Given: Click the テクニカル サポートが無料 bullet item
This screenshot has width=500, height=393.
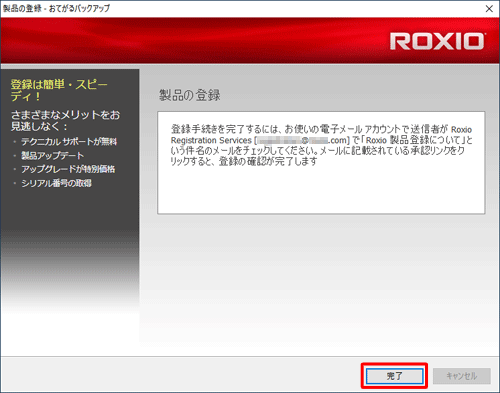Looking at the screenshot, I should [69, 142].
